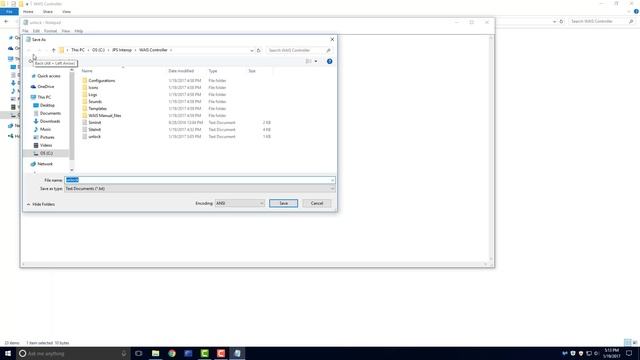Select OS (C:) in the breadcrumb path
Screen dimensions: 640x360
coord(98,50)
